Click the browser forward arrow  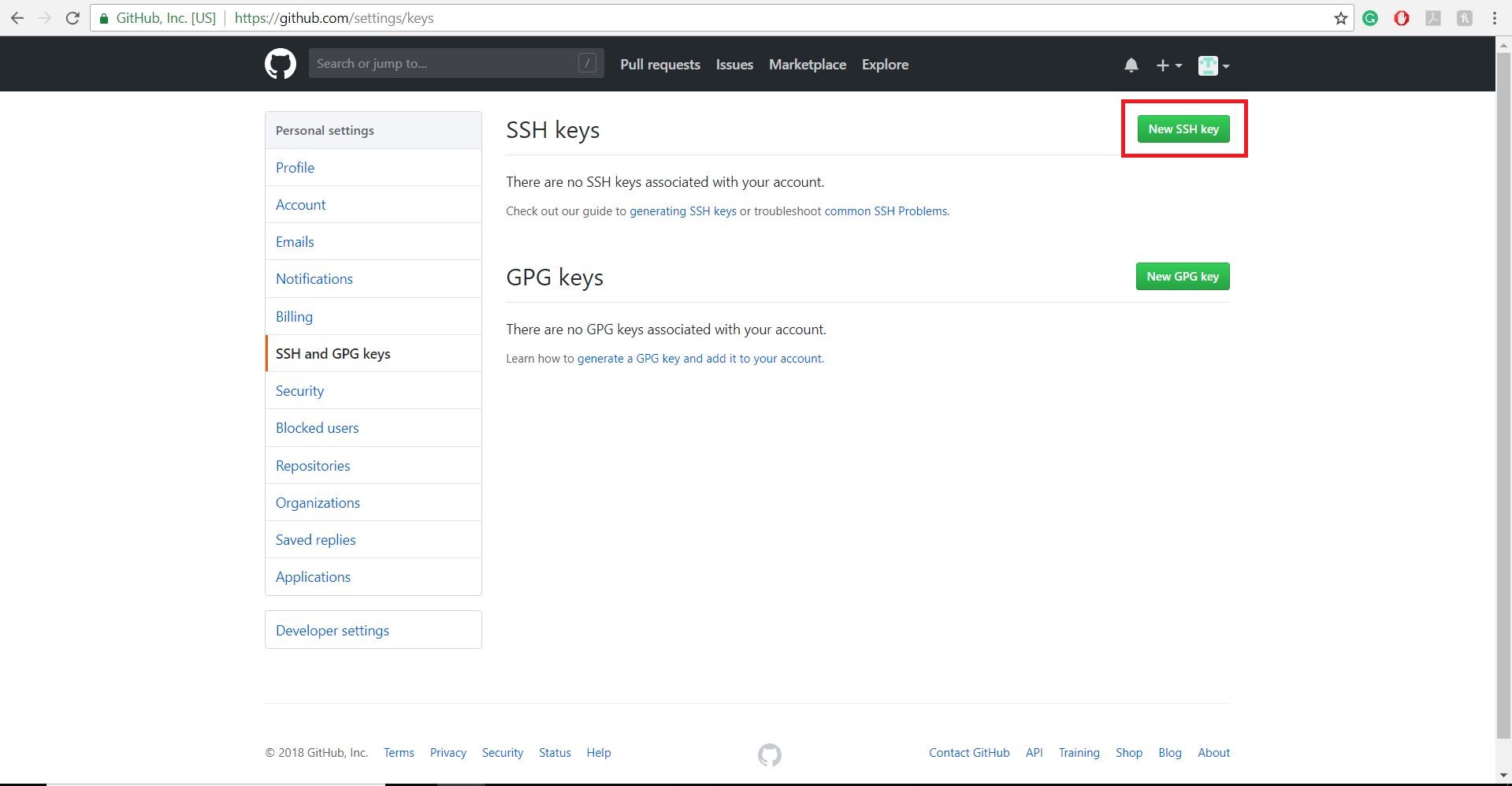coord(45,18)
